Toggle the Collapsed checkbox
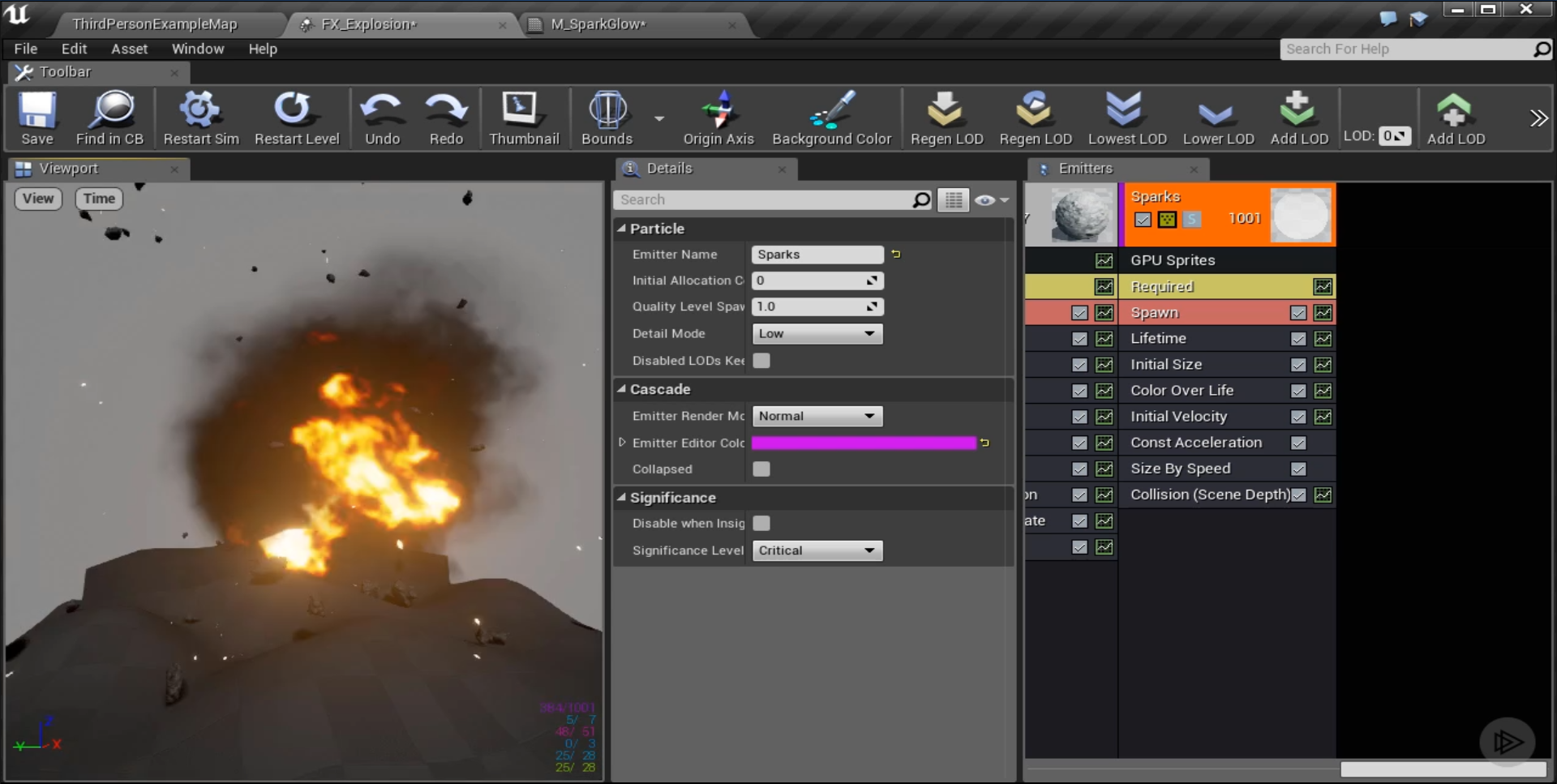Screen dimensions: 1557x784 761,469
